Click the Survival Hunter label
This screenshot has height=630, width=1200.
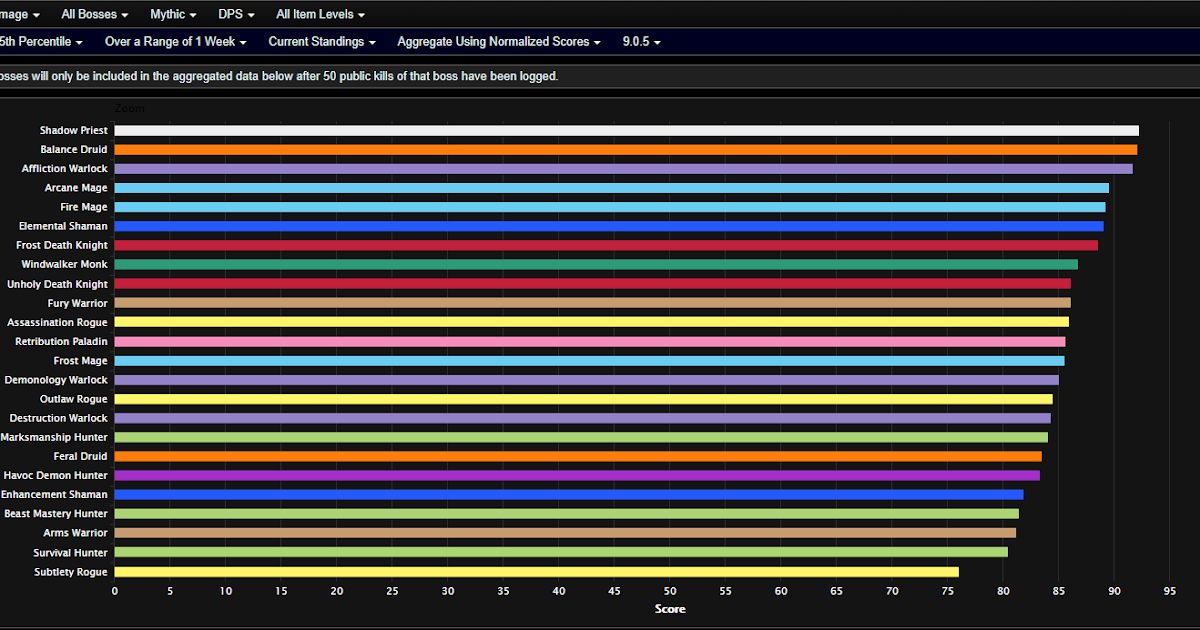pos(70,552)
